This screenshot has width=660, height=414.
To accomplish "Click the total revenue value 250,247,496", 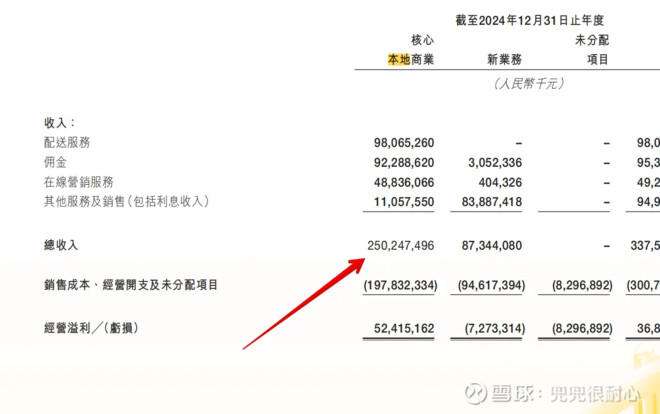I will (x=400, y=246).
